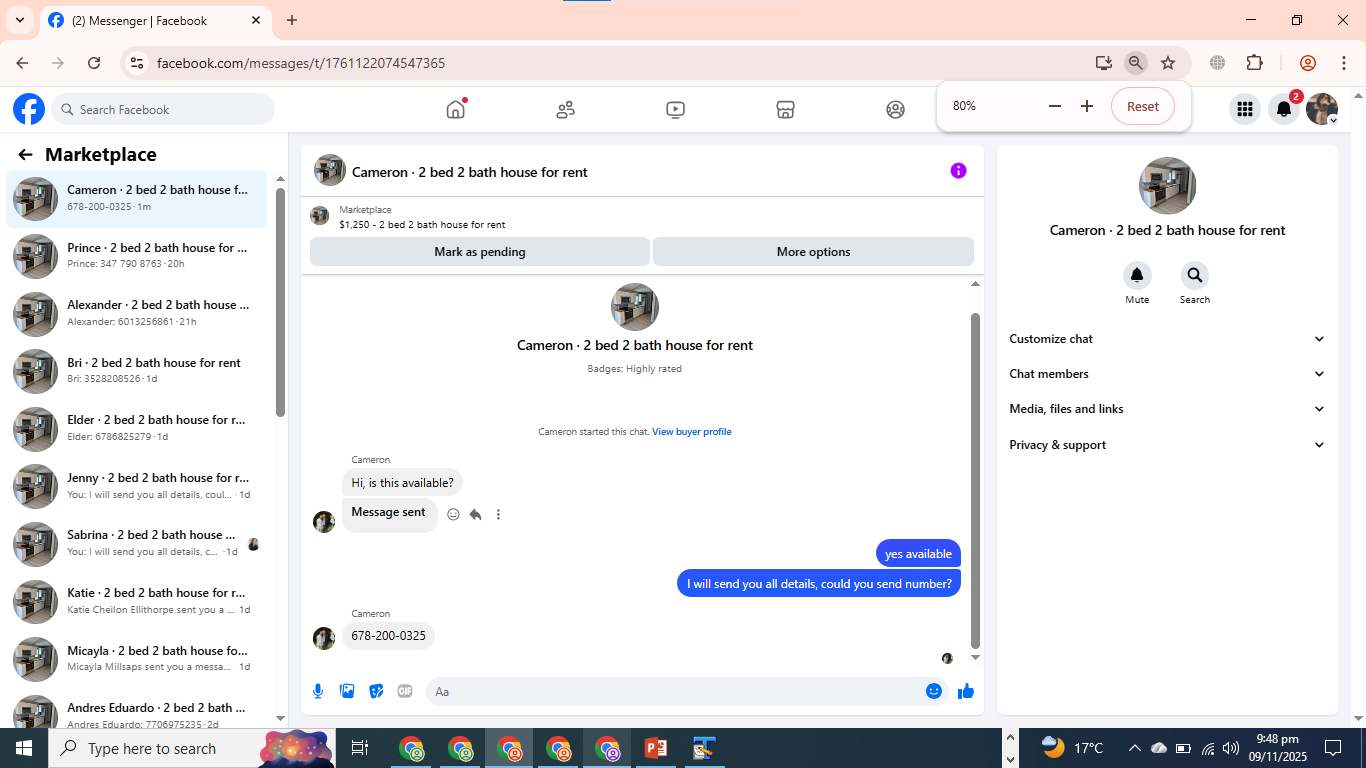Click the More options button
1366x768 pixels.
point(813,252)
